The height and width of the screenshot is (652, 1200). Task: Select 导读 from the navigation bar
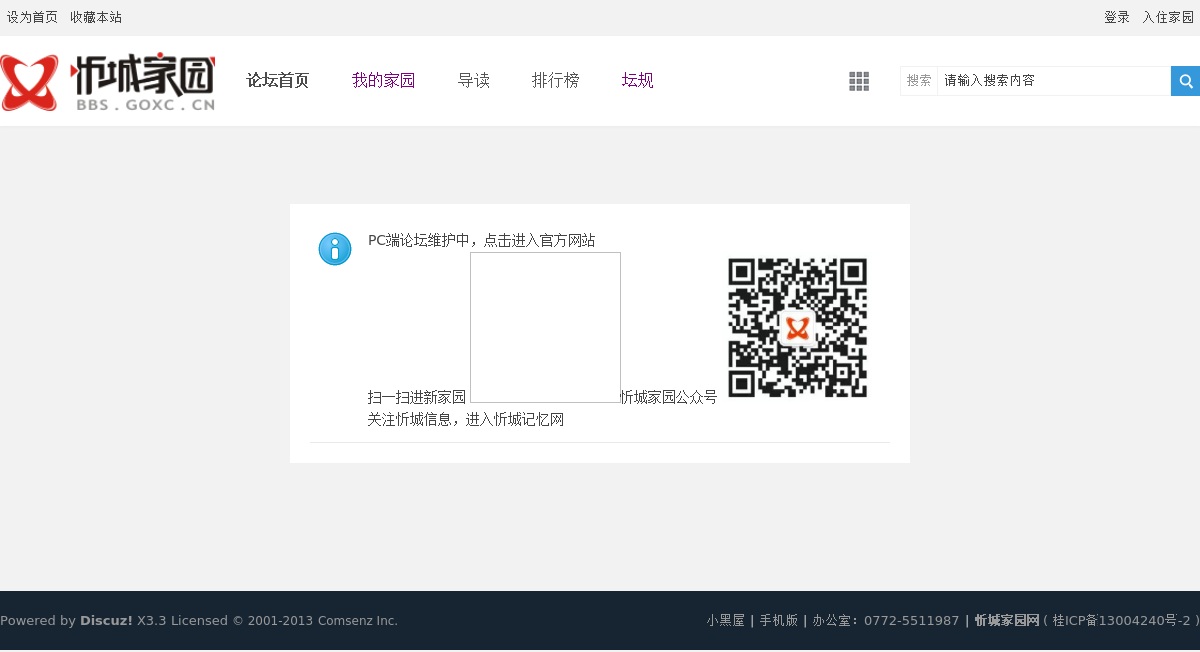coord(473,81)
